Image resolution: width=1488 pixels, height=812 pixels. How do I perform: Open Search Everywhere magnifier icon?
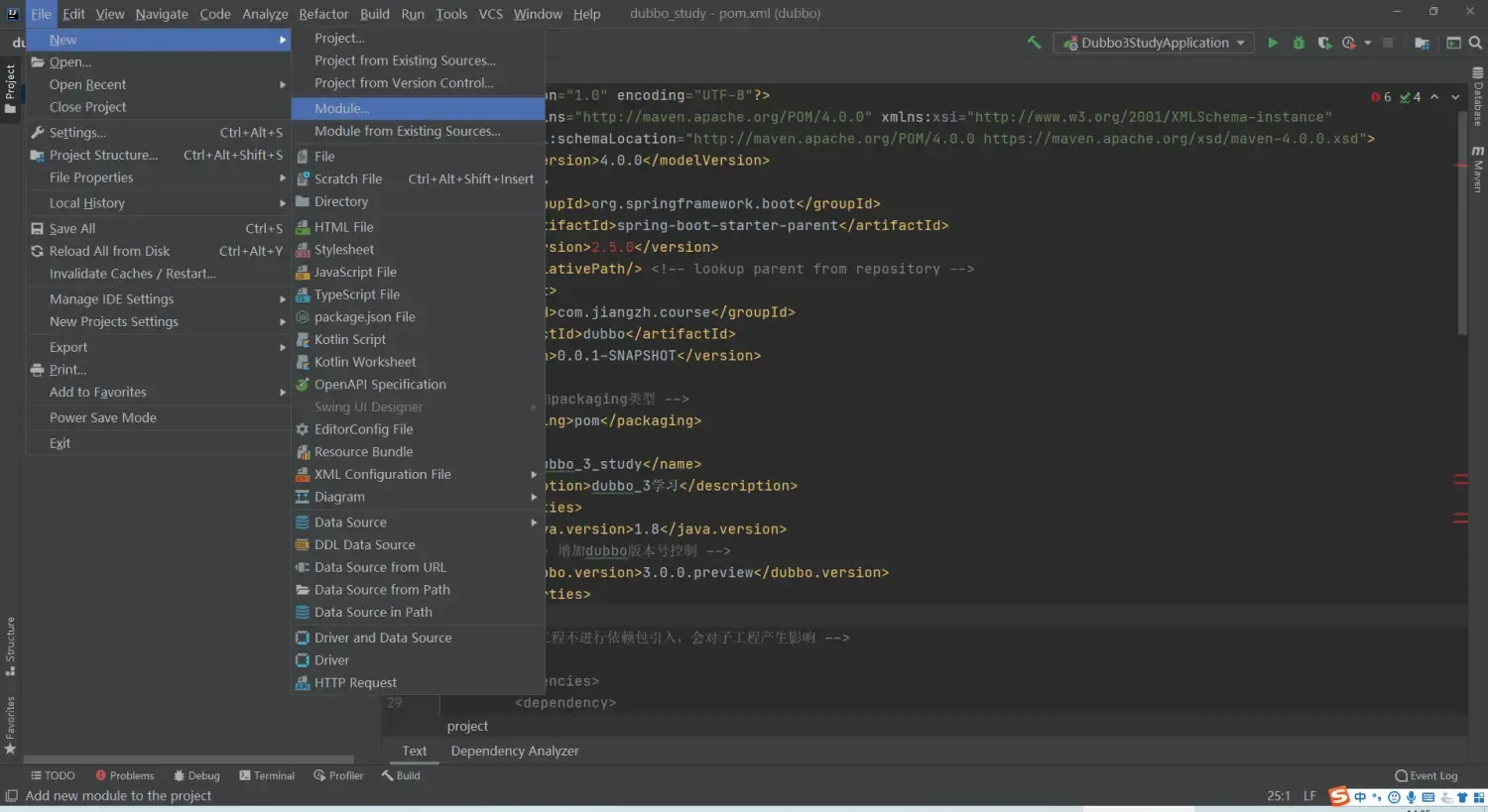(x=1475, y=43)
